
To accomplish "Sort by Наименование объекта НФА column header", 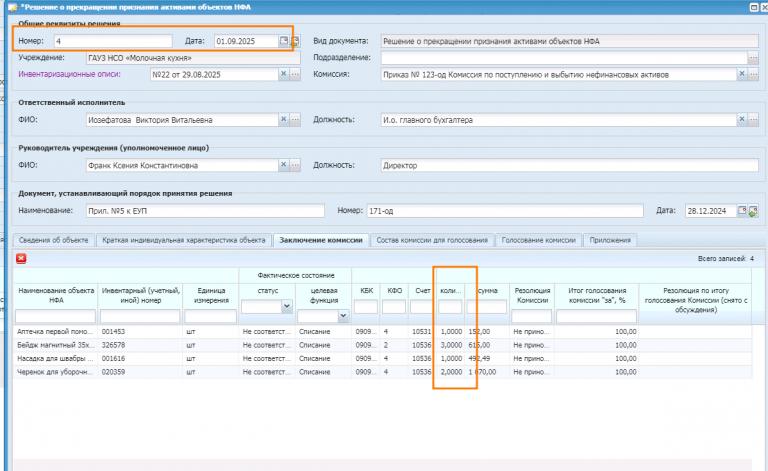I will (x=56, y=295).
